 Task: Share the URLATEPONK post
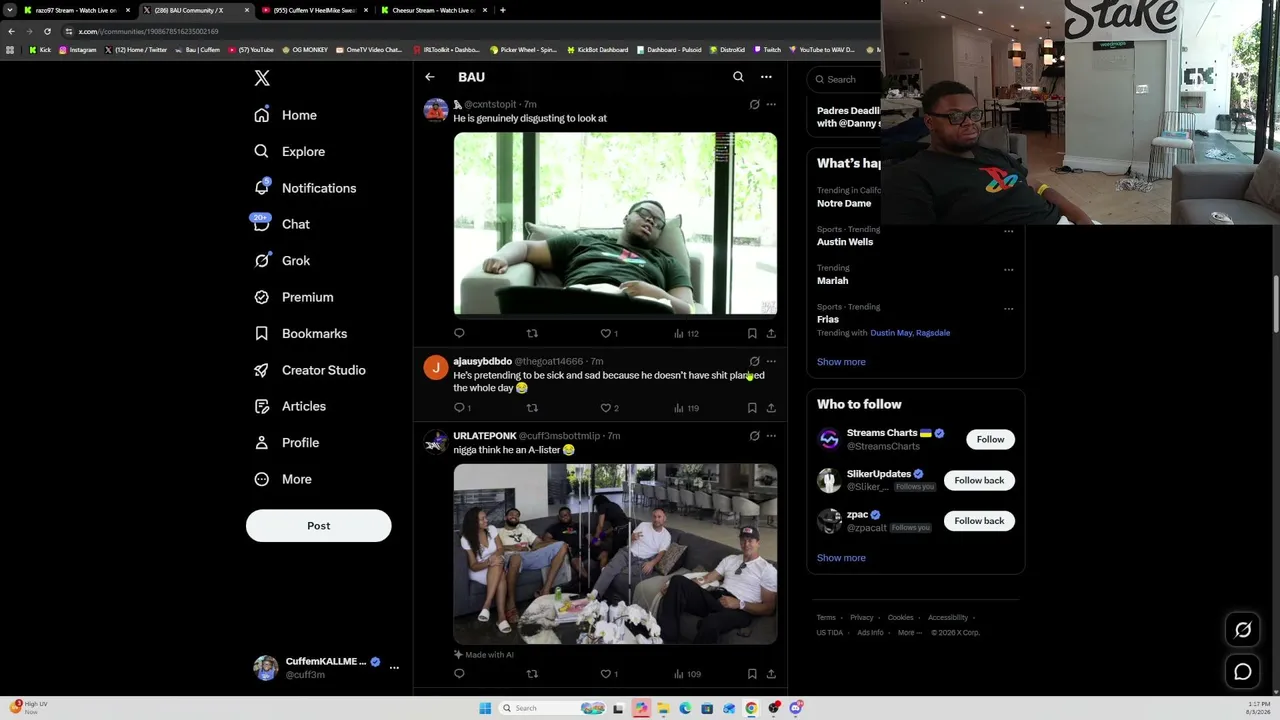pos(771,674)
